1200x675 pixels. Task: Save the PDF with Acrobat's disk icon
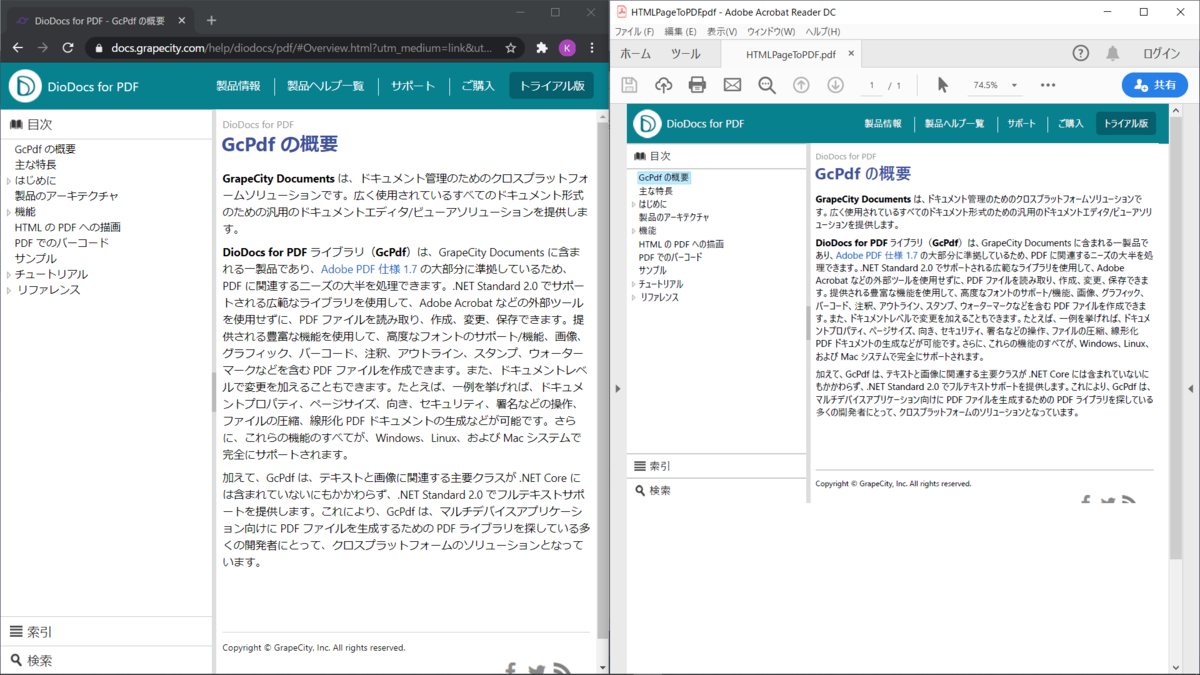pos(629,85)
